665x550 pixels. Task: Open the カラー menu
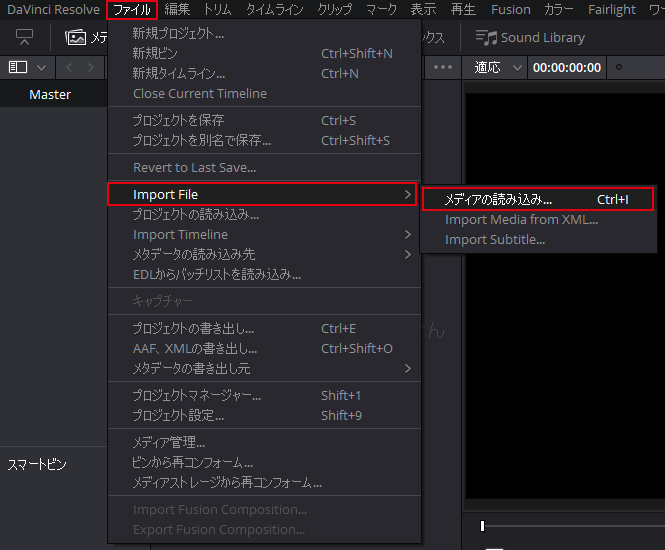[559, 9]
